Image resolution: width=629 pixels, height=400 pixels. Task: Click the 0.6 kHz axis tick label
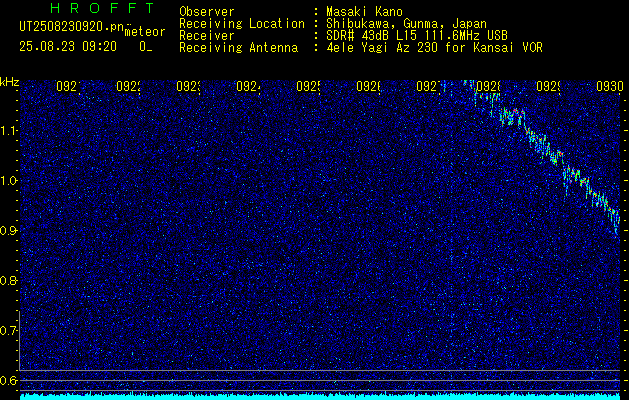point(8,380)
